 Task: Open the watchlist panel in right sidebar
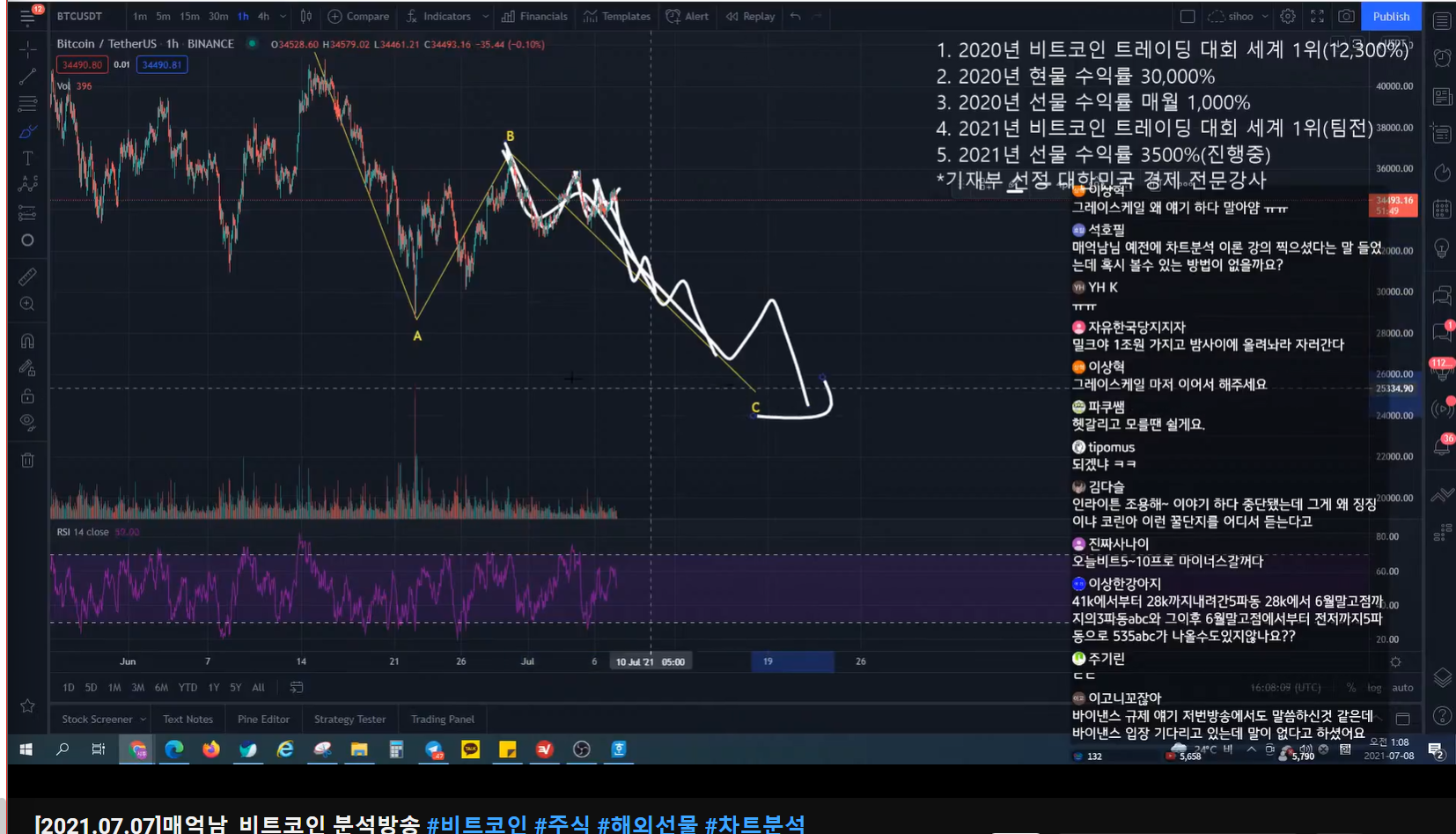[1442, 21]
